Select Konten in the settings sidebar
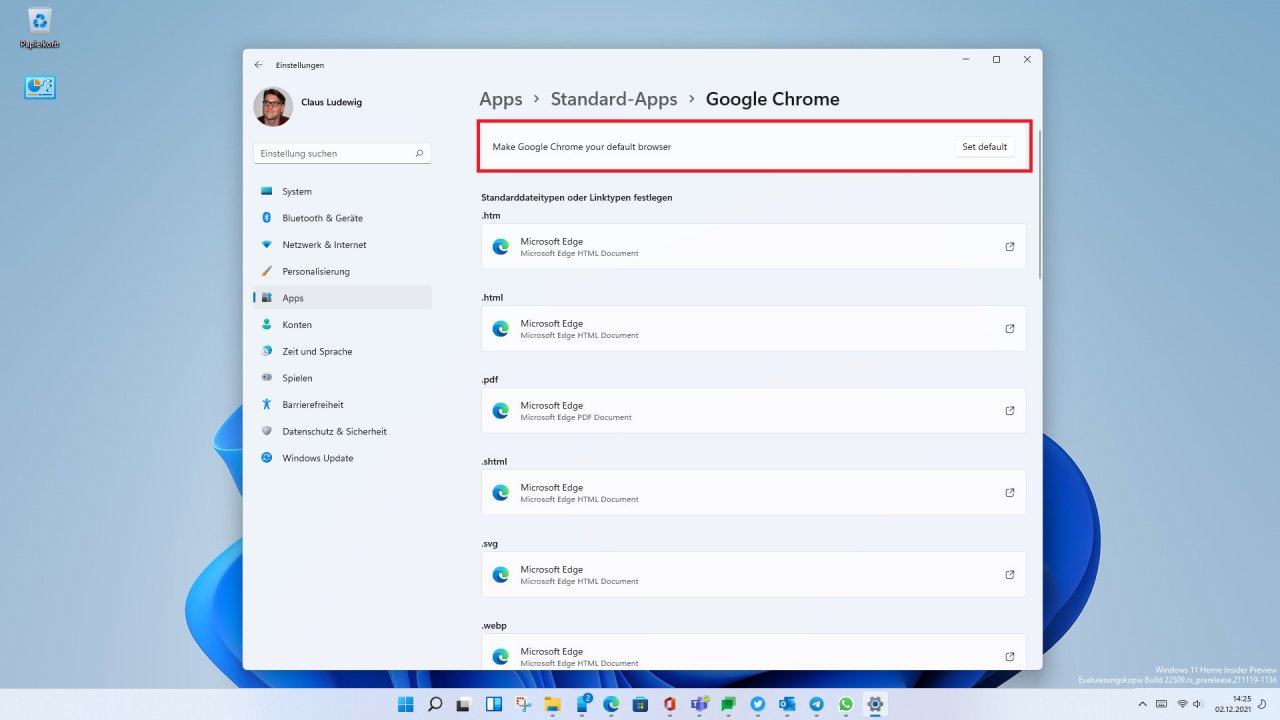The width and height of the screenshot is (1280, 720). [343, 325]
